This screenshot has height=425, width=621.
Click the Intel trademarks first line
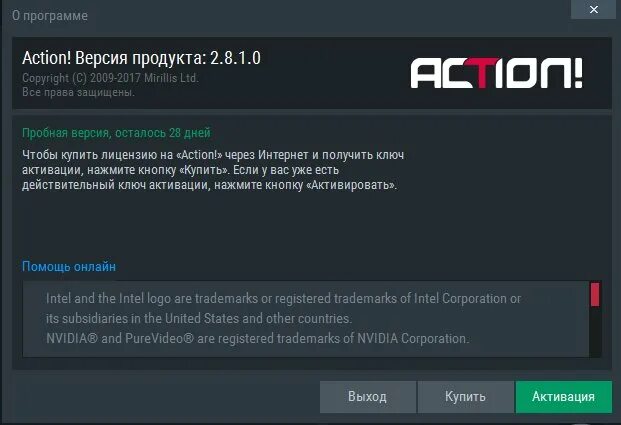[284, 299]
